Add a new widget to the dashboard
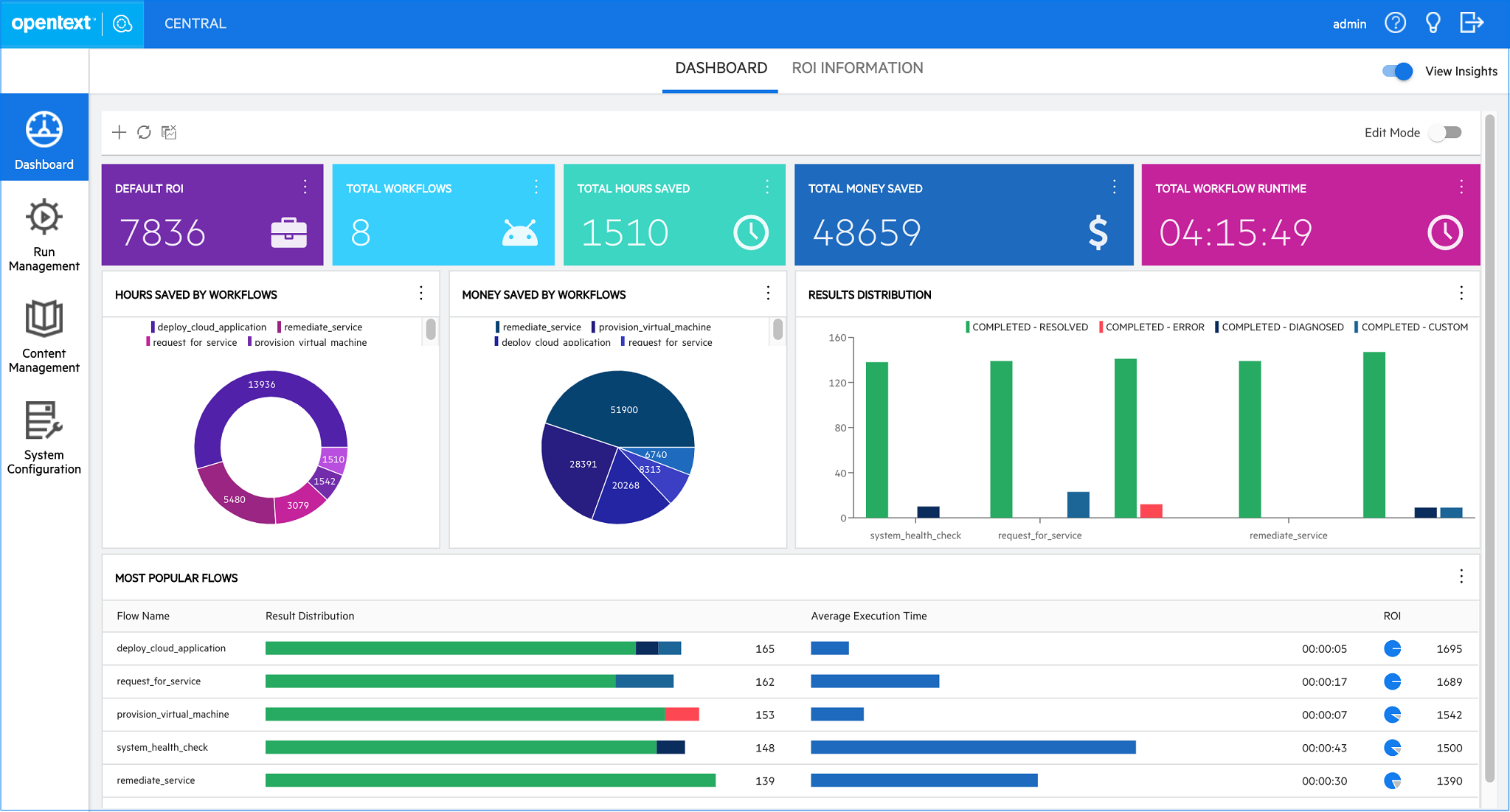The image size is (1510, 812). 118,132
